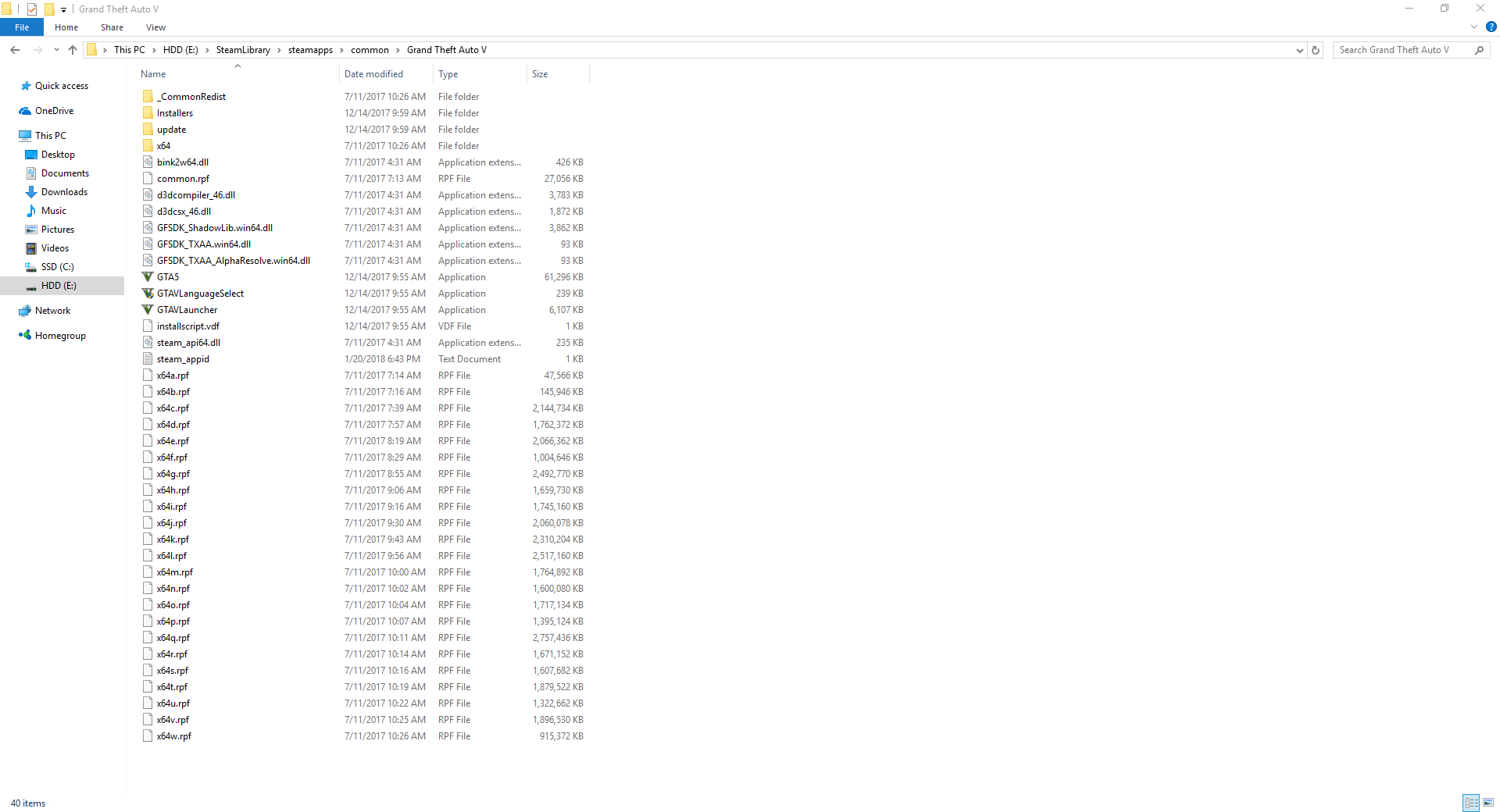Open recent locations dropdown arrow
Screen dimensions: 1500x812
(56, 50)
